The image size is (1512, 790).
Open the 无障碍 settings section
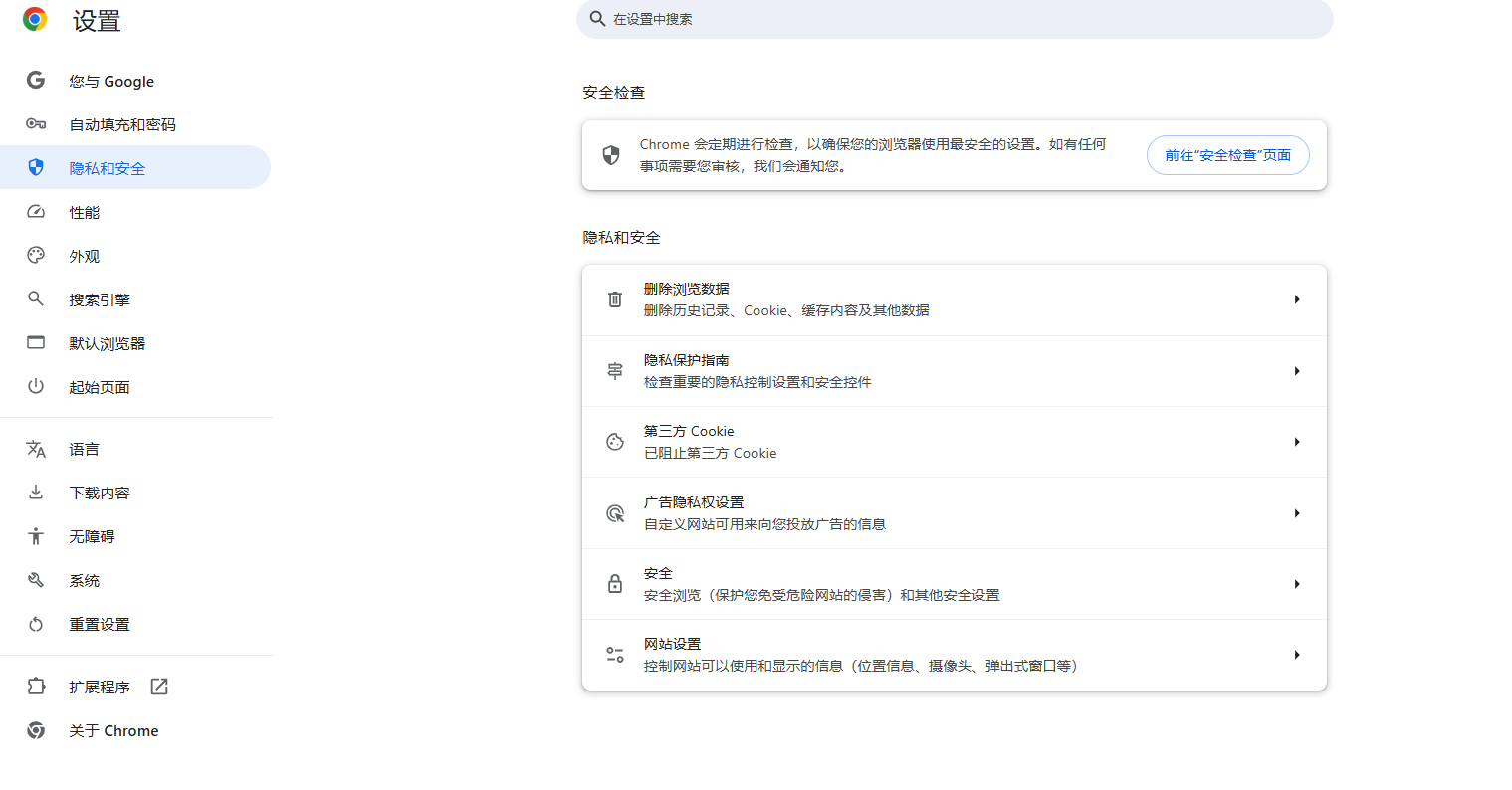point(135,536)
